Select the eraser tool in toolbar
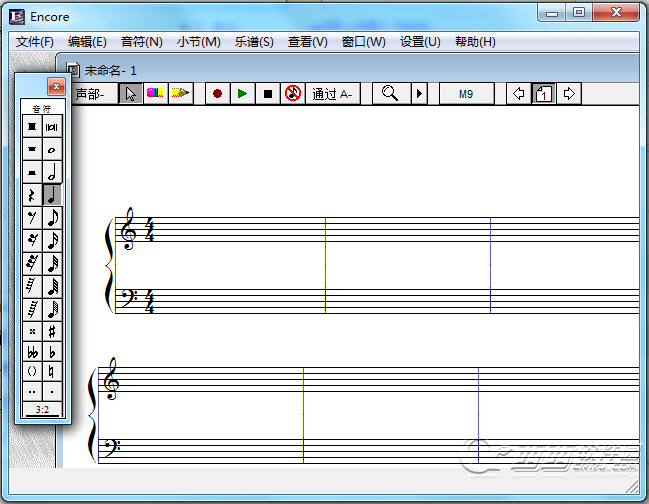Image resolution: width=649 pixels, height=504 pixels. (x=155, y=94)
